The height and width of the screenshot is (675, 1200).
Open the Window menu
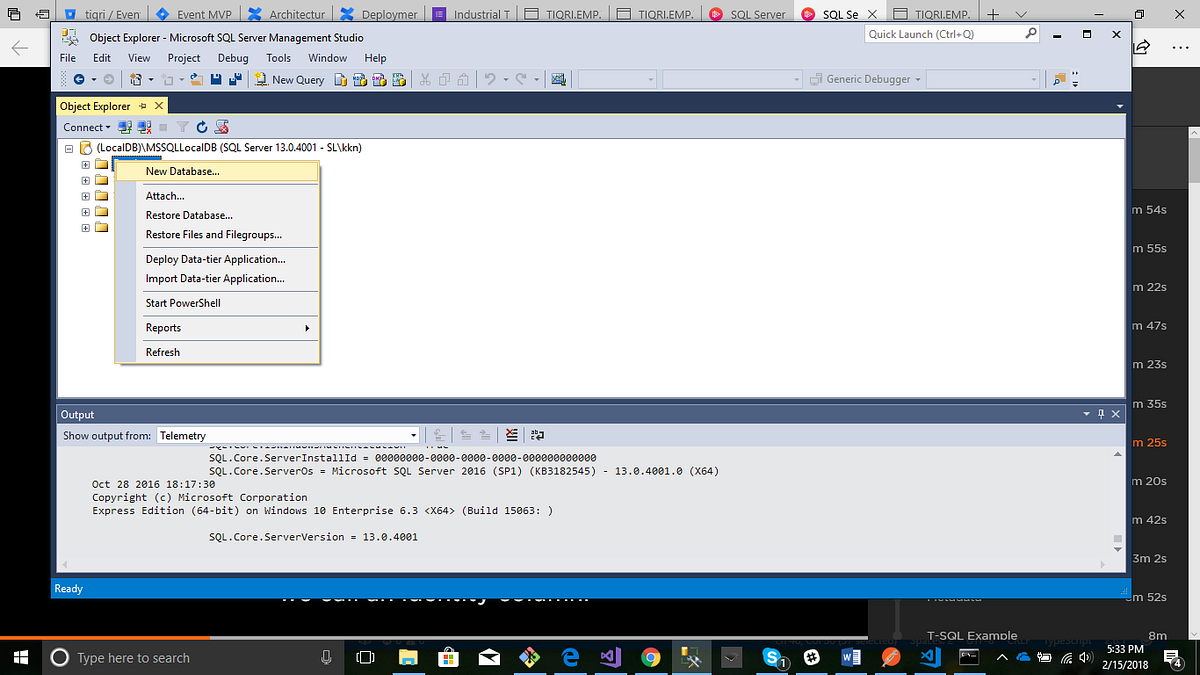coord(327,58)
